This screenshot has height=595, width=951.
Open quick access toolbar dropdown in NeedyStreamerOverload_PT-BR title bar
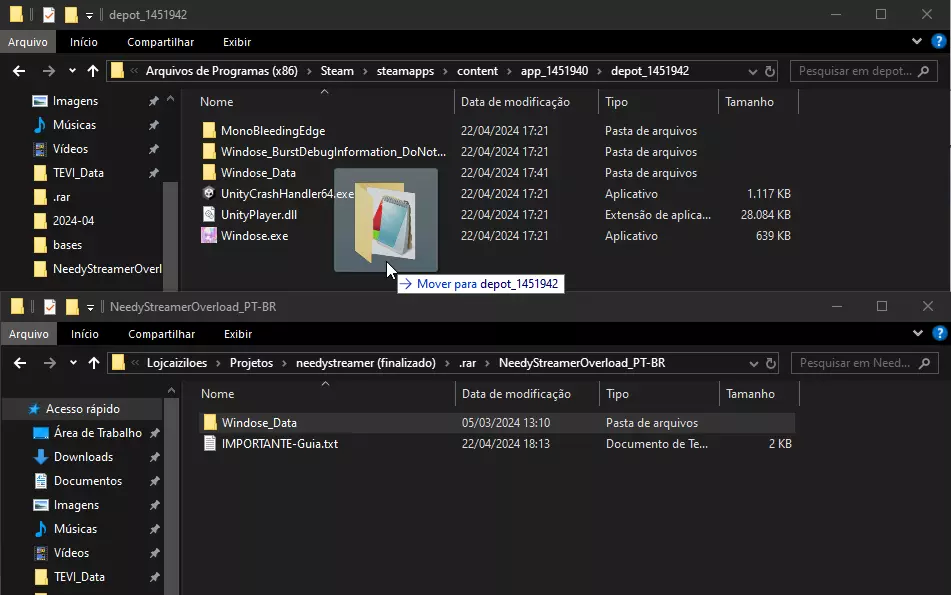pyautogui.click(x=90, y=308)
